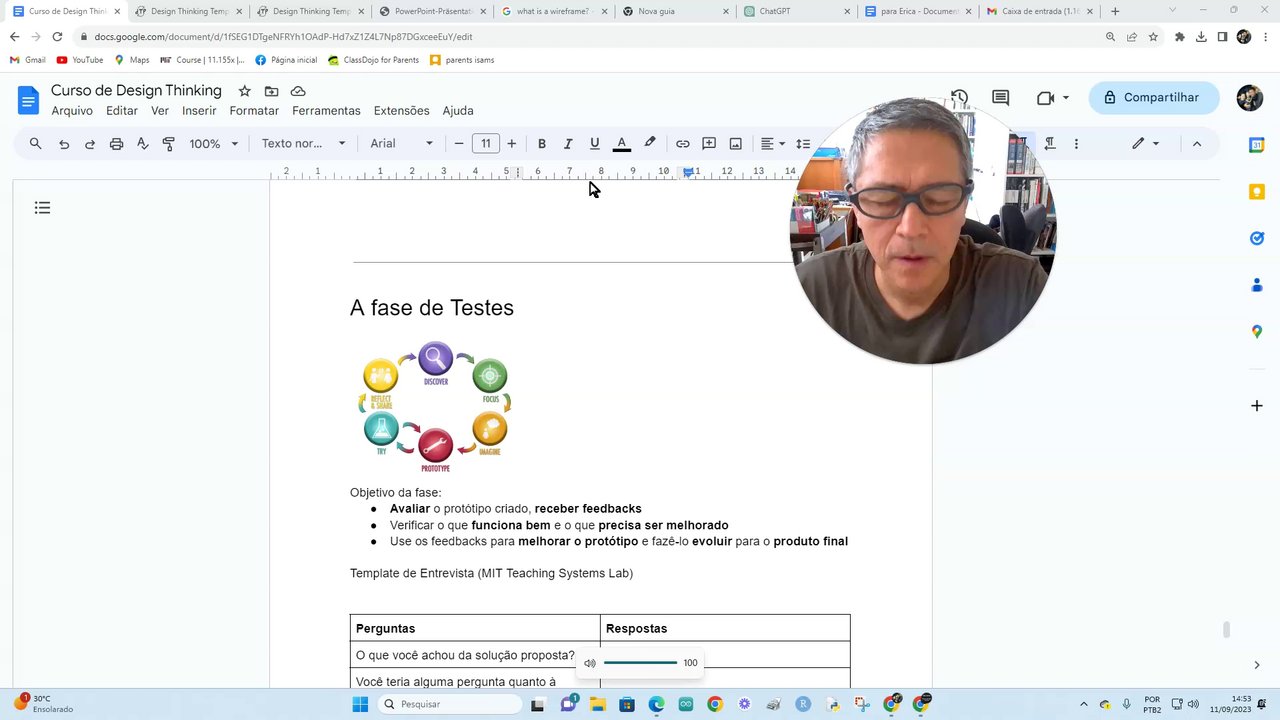Add a comment from the toolbar
This screenshot has height=720, width=1280.
tap(709, 144)
